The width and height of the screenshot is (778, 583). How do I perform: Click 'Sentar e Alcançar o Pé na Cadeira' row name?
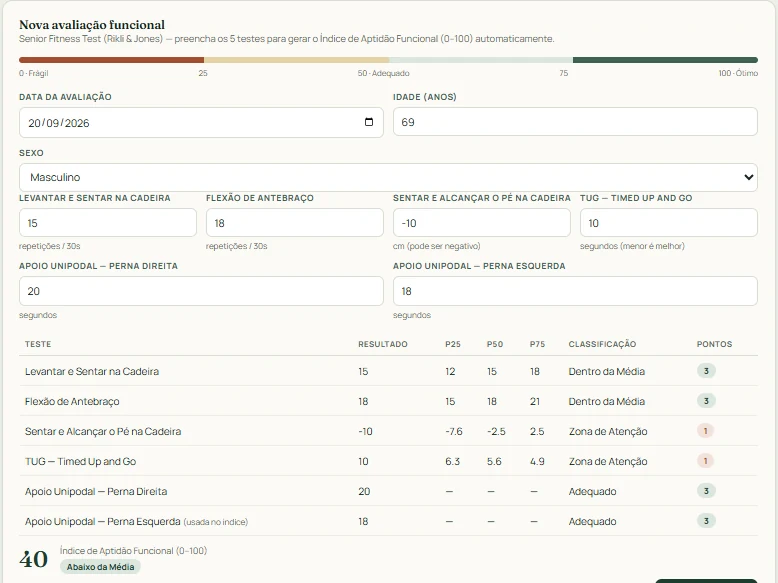pyautogui.click(x=103, y=431)
